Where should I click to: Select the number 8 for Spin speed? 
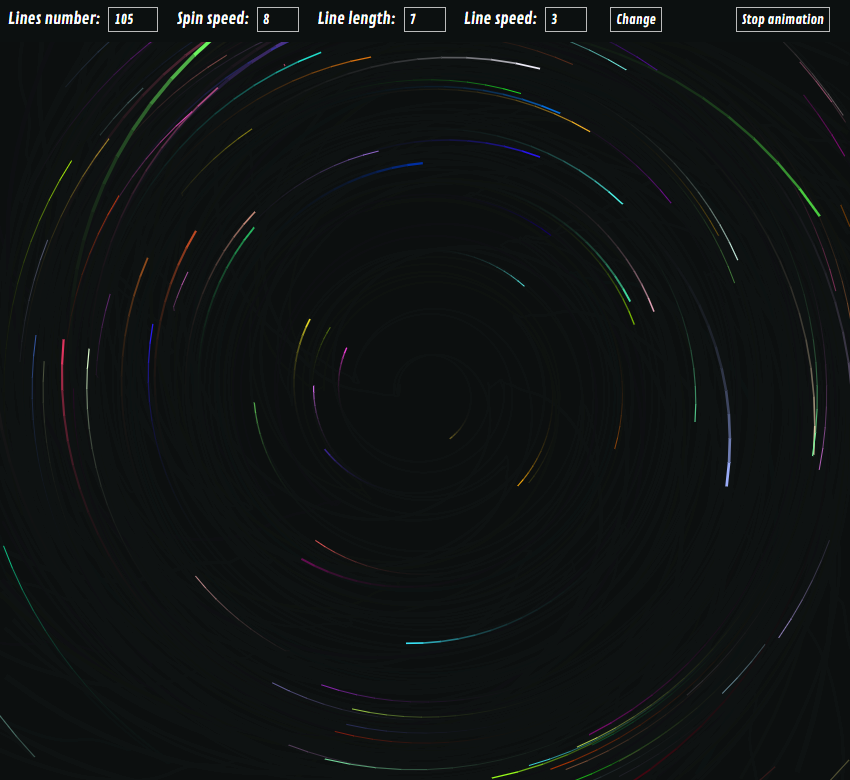pos(268,19)
